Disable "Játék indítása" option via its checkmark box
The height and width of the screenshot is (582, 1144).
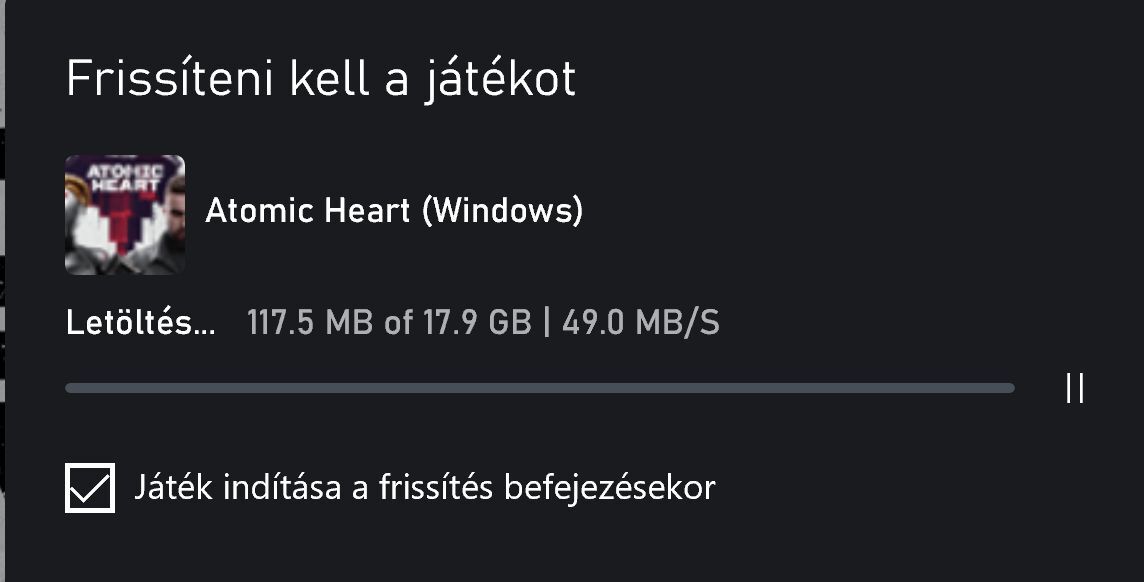pos(90,488)
